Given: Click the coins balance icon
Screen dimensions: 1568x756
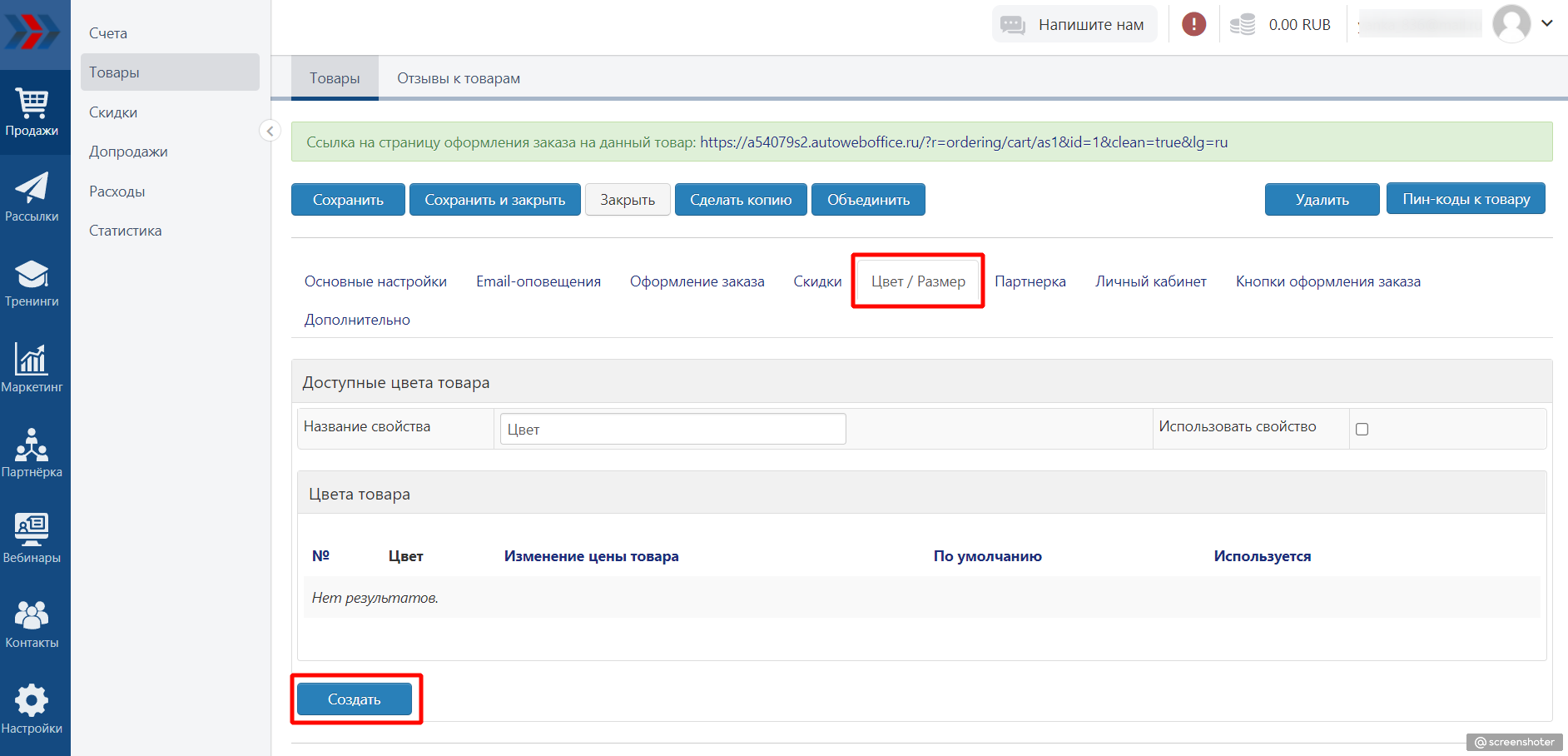Looking at the screenshot, I should tap(1243, 25).
